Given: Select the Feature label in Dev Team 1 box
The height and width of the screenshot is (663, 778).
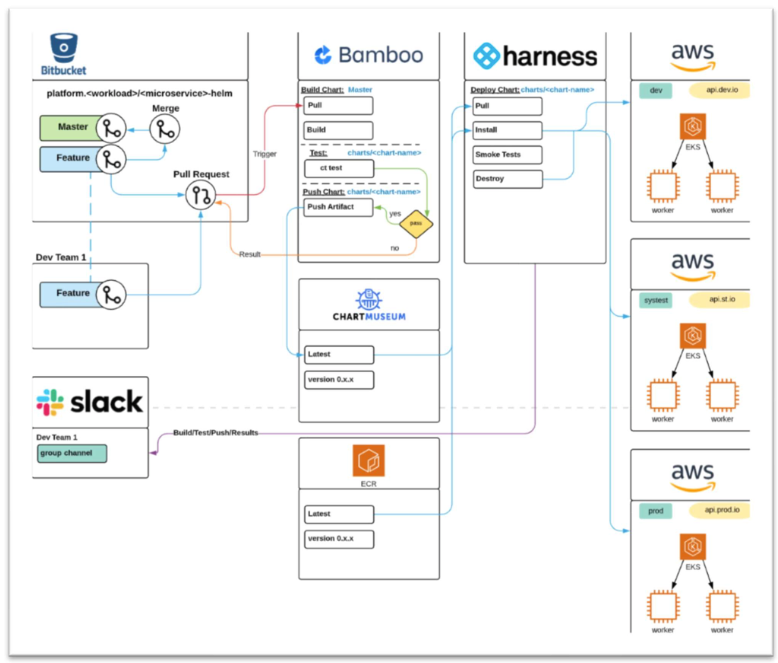Looking at the screenshot, I should click(69, 294).
